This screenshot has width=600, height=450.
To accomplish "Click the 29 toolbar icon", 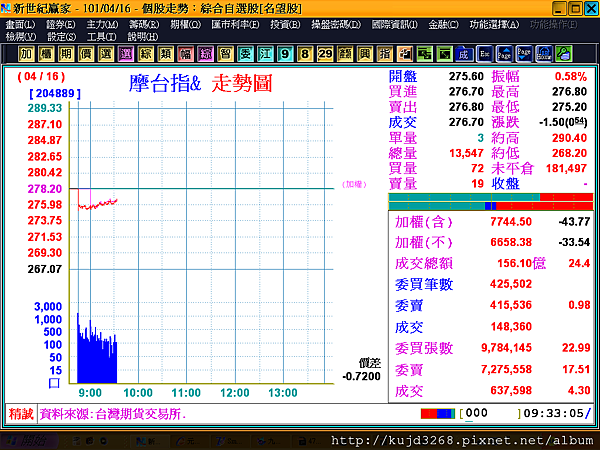I will (x=325, y=54).
